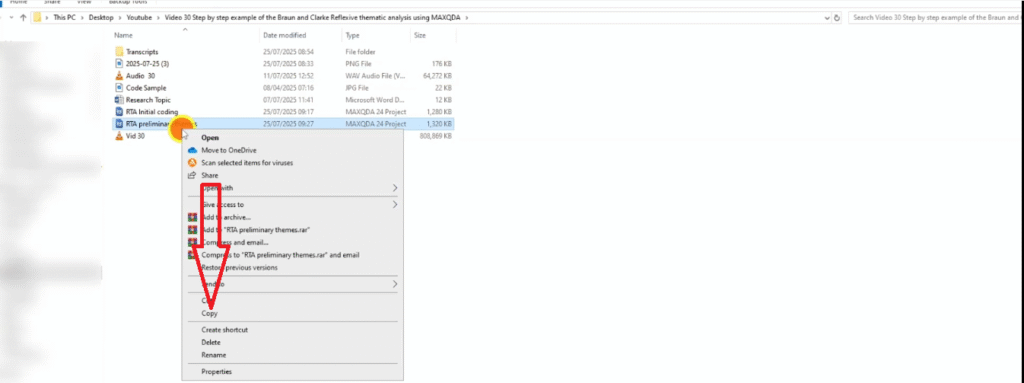Click the Refresh button in the address bar
1024x383 pixels.
[838, 18]
